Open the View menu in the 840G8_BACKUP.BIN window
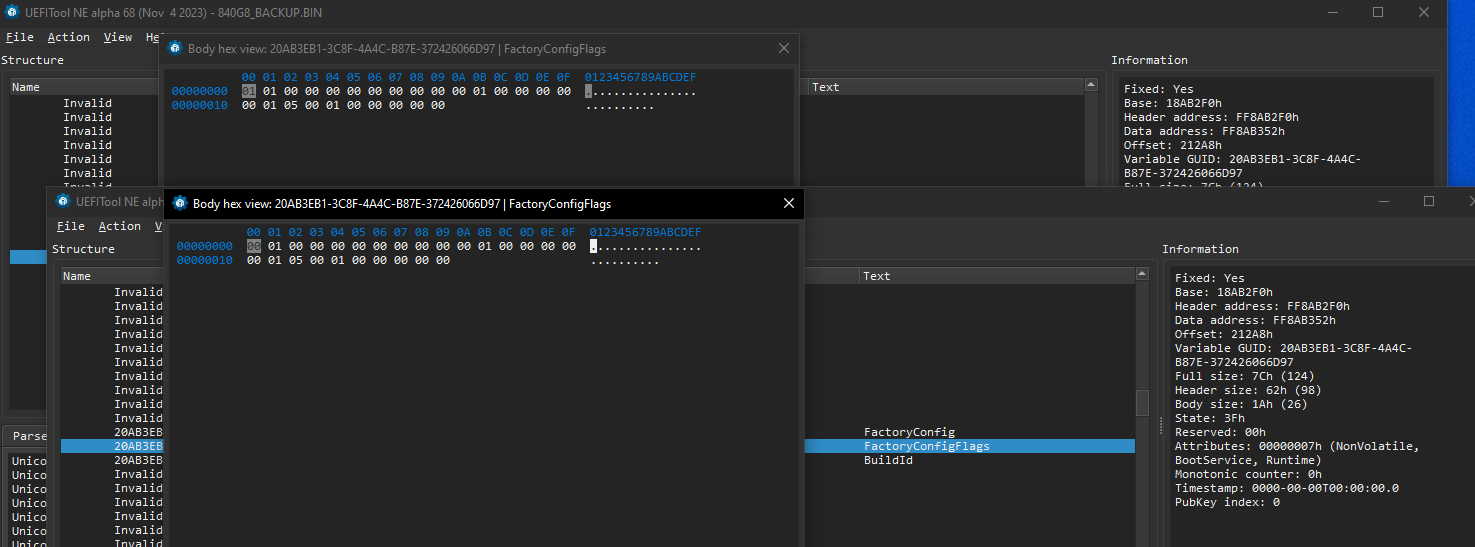 [117, 37]
